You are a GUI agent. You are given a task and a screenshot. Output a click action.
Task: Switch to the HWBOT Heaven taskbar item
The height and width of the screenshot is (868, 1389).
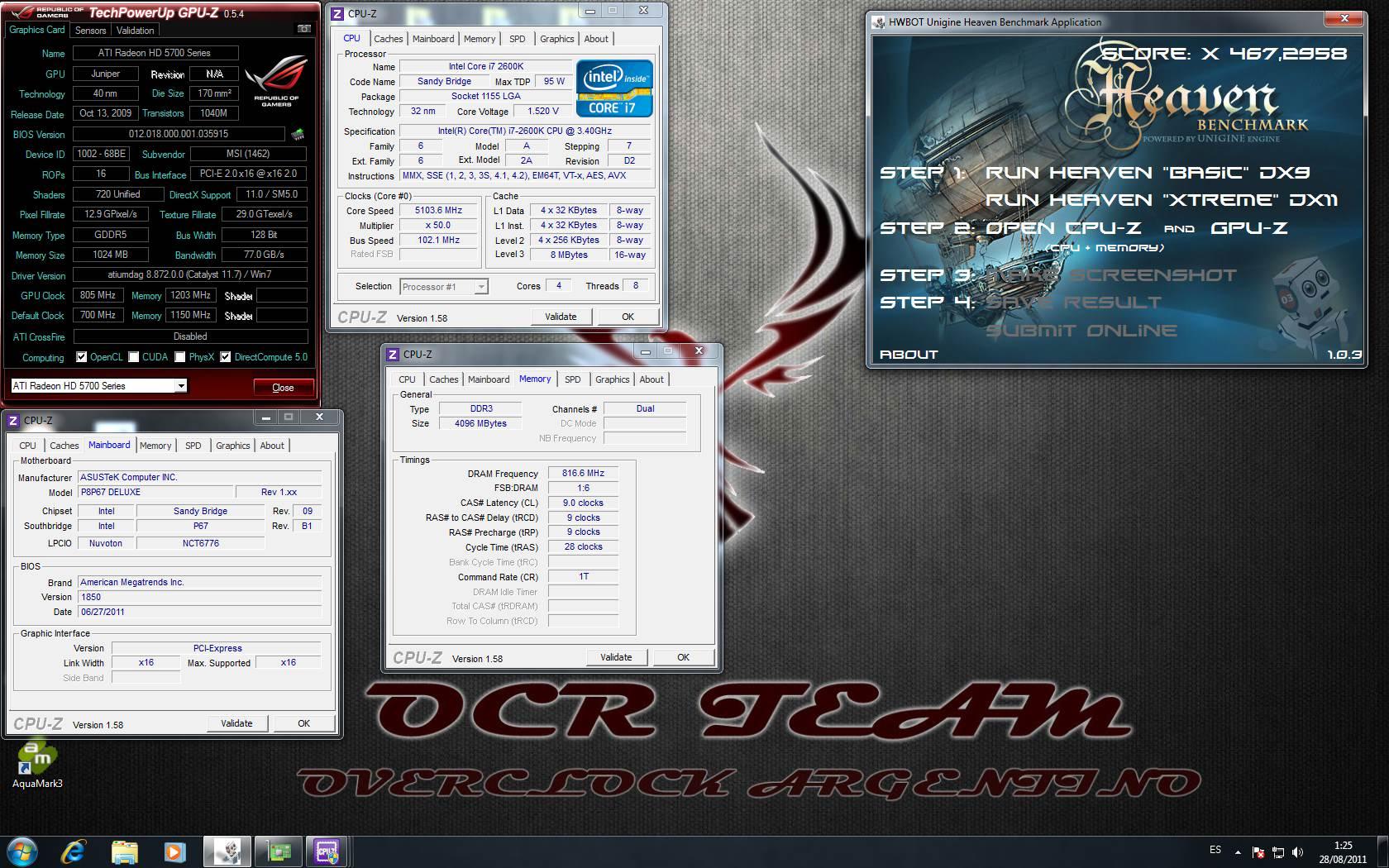[x=227, y=851]
